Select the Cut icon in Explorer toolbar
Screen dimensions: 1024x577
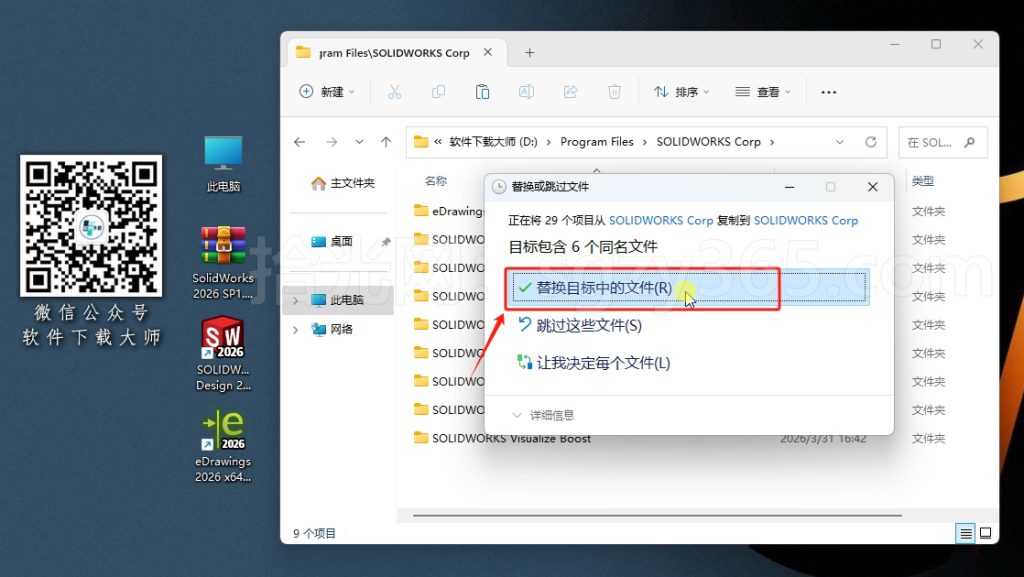(x=395, y=91)
